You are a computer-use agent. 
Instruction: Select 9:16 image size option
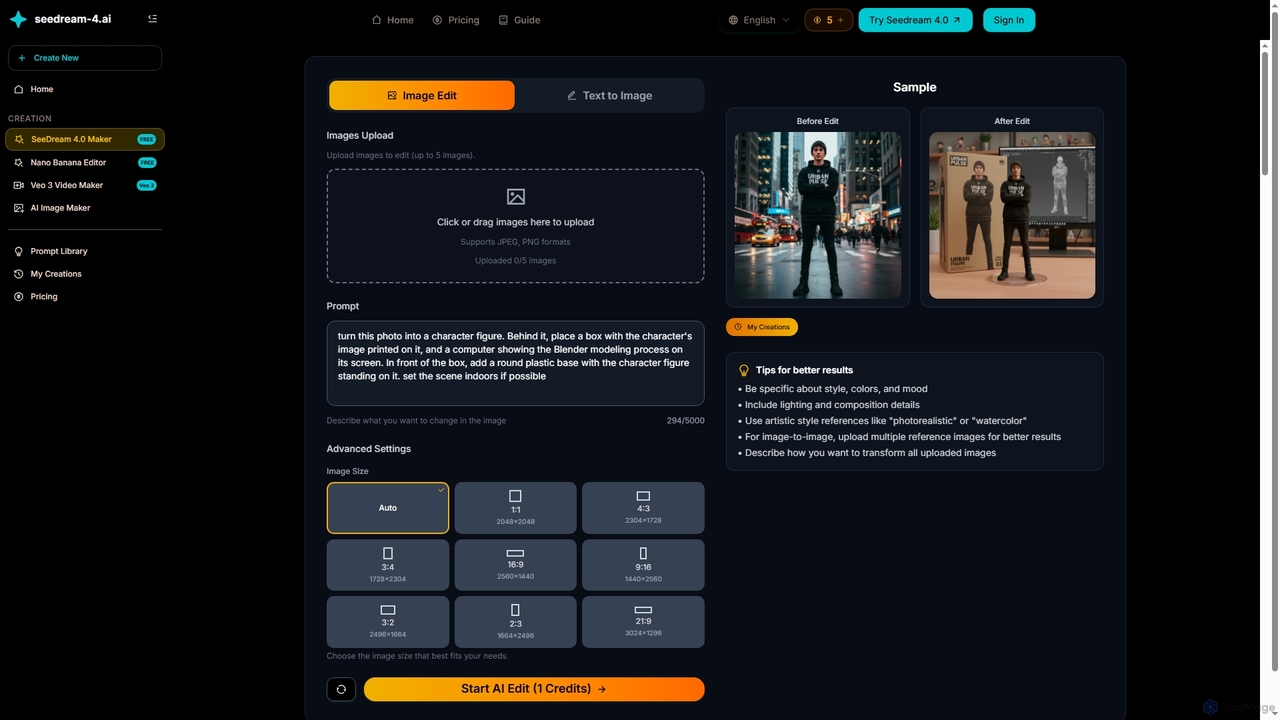(x=643, y=565)
